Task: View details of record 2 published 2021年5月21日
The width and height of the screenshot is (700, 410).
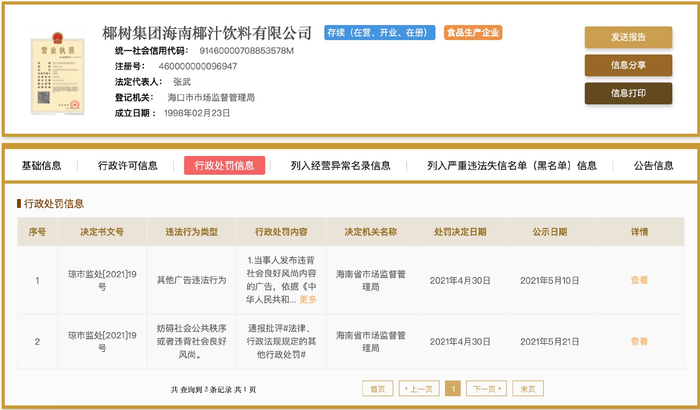Action: tap(639, 341)
